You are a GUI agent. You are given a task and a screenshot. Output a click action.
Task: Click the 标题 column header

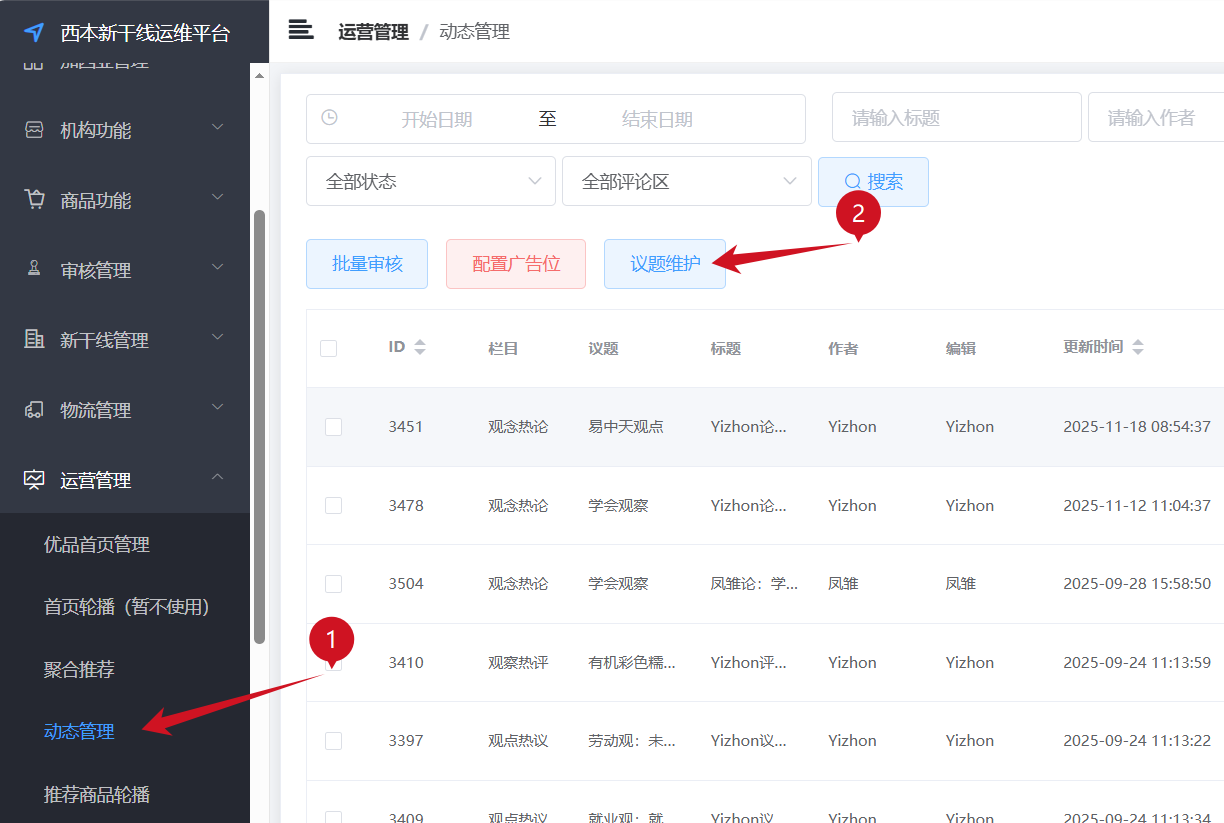tap(726, 348)
